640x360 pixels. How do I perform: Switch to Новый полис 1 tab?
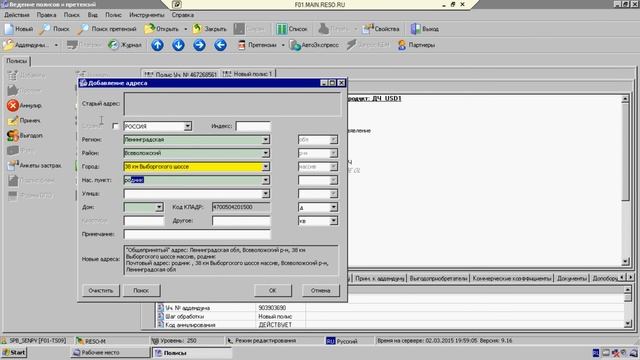point(248,74)
